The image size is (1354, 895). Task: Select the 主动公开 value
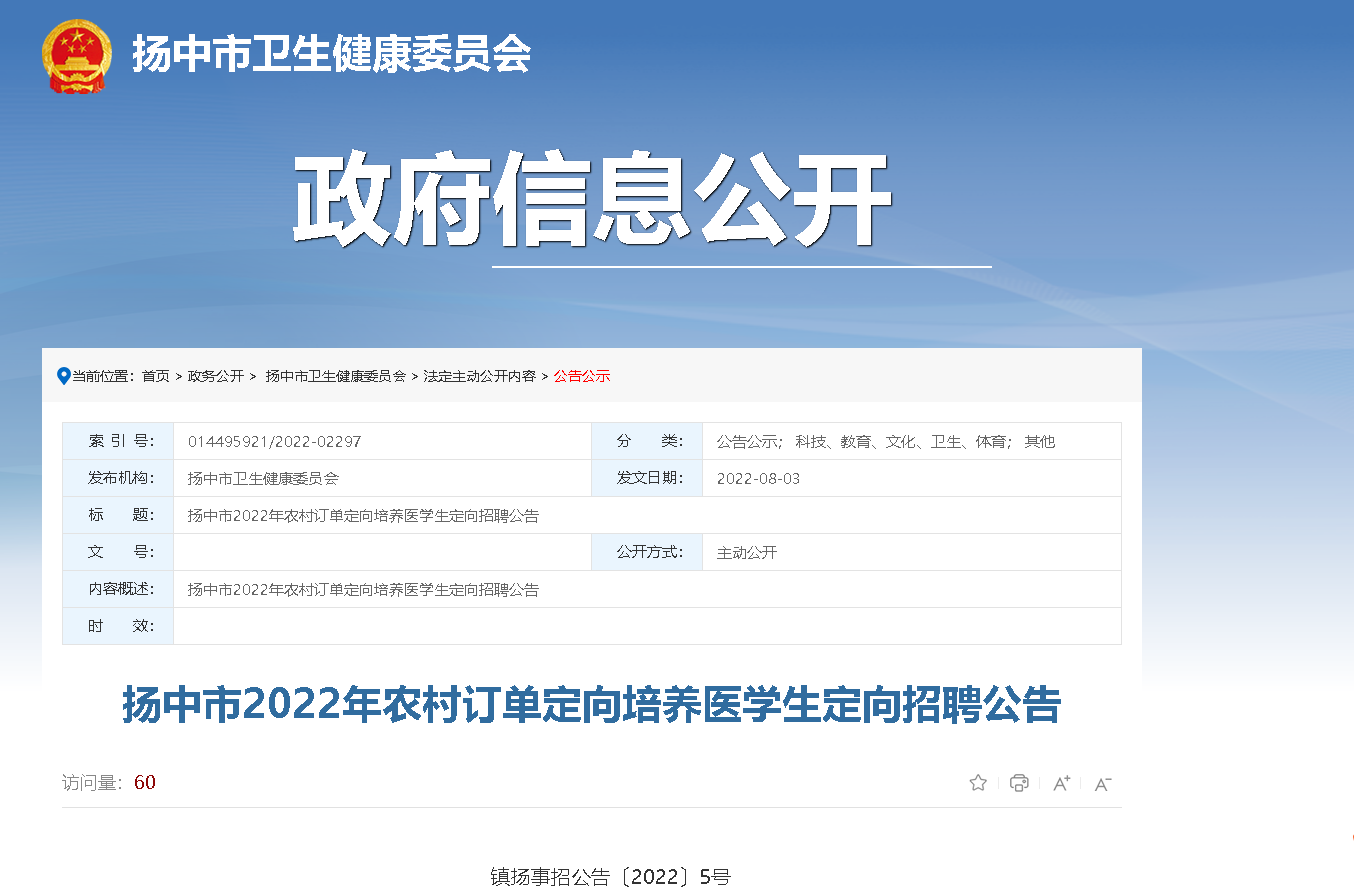pos(746,552)
